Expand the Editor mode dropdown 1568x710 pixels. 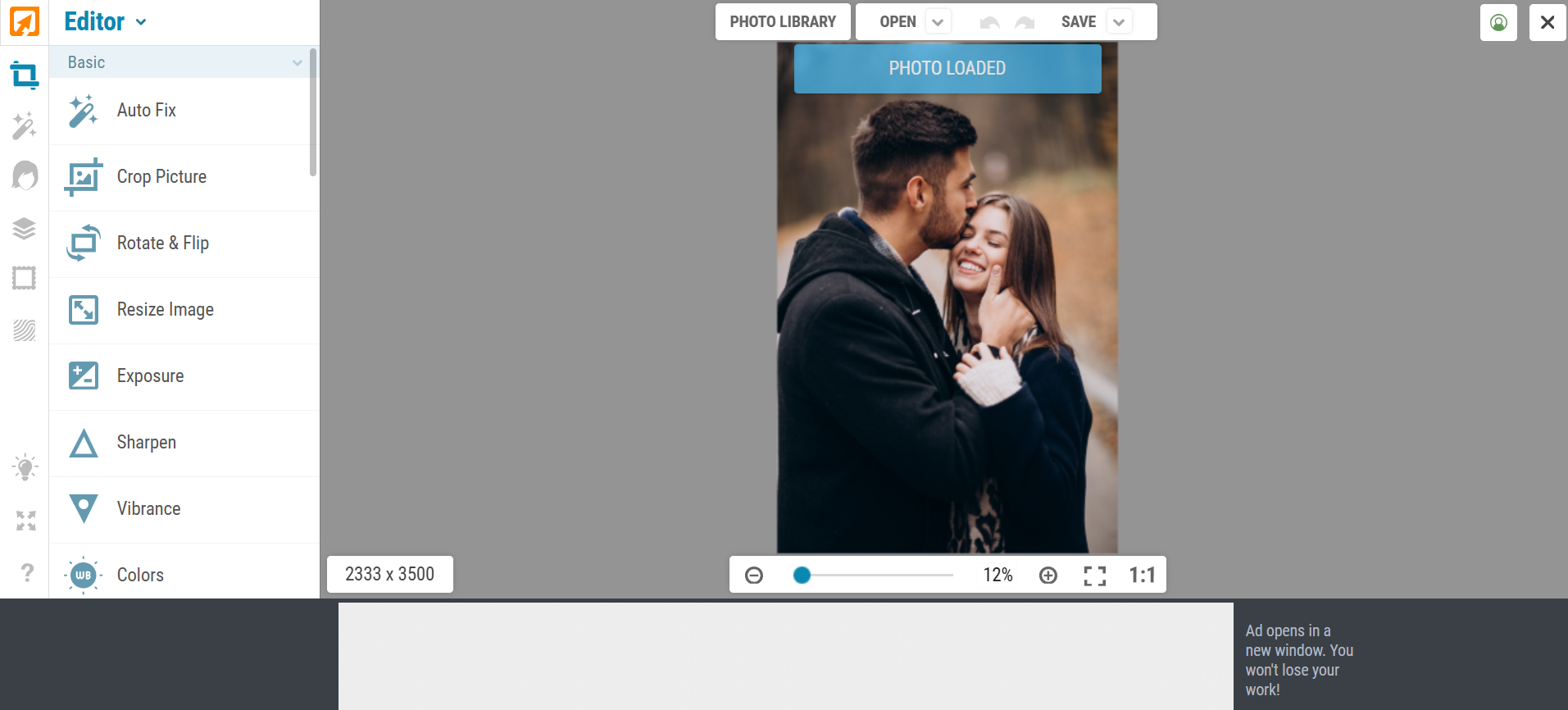tap(141, 22)
